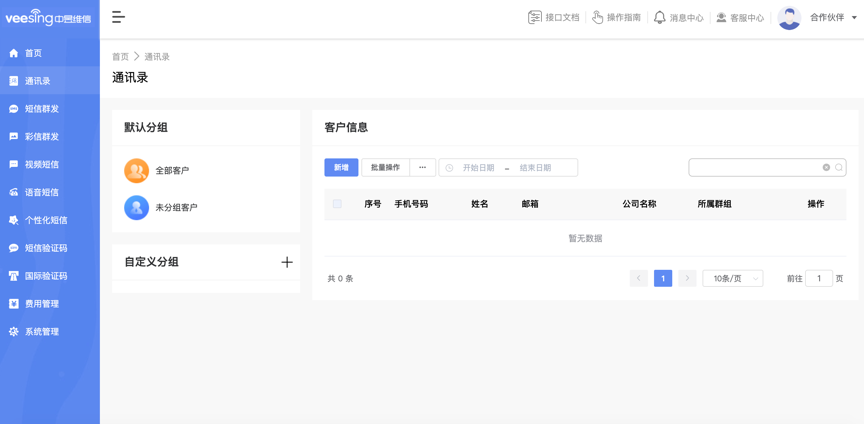864x424 pixels.
Task: Click the home icon in sidebar
Action: point(14,53)
